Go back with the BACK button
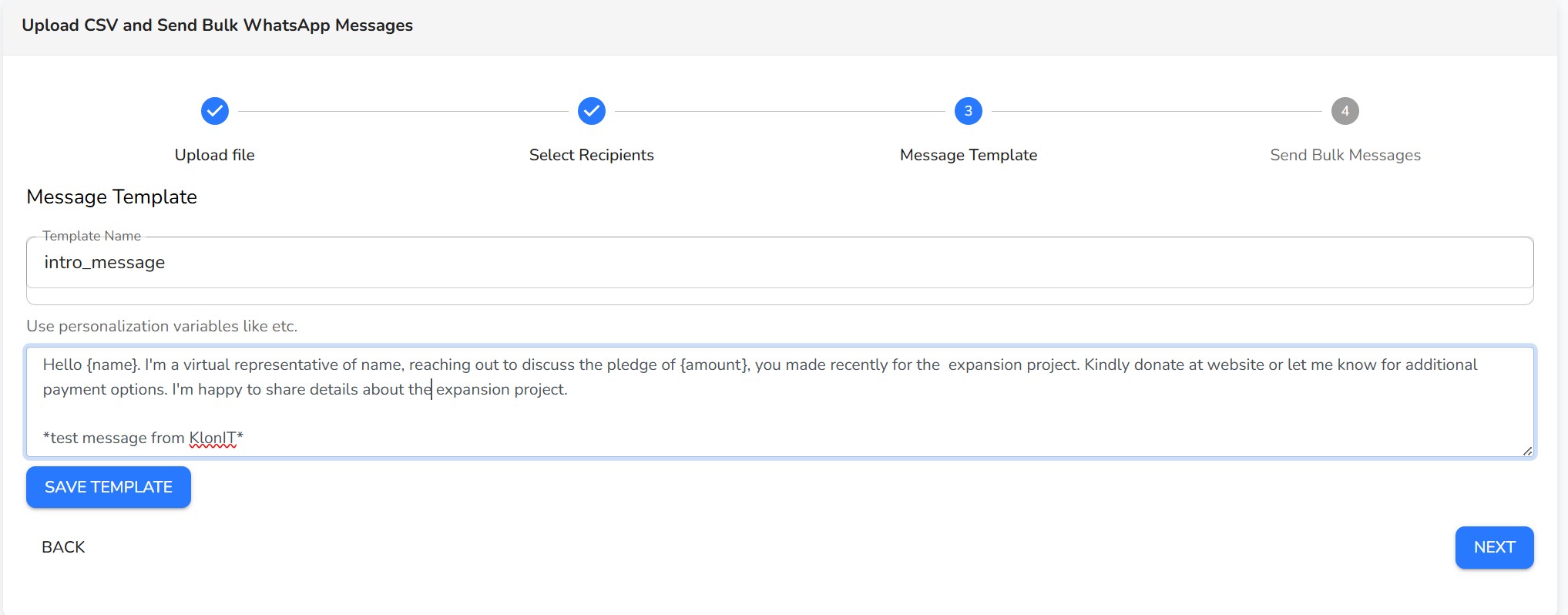Viewport: 1568px width, 615px height. click(x=63, y=547)
